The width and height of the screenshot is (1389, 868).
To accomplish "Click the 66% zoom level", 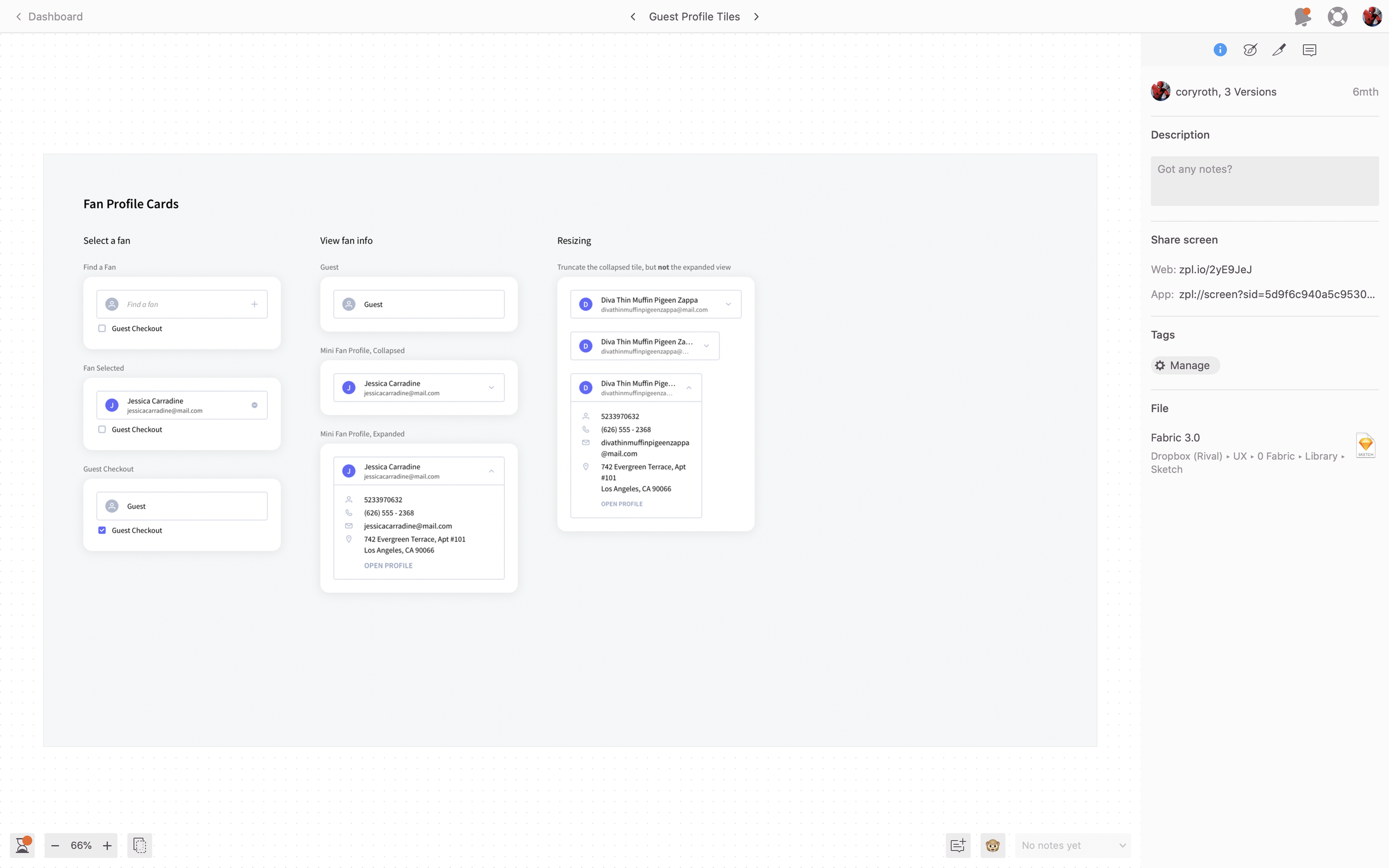I will point(81,846).
